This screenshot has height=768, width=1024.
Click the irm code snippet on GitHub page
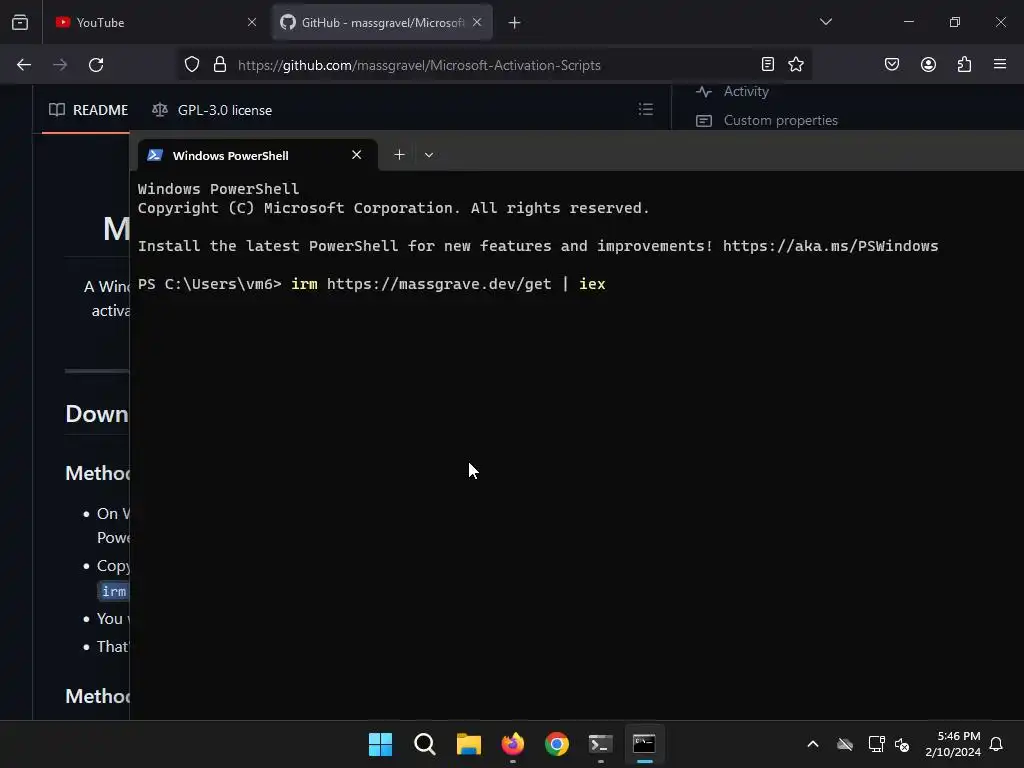pos(114,591)
